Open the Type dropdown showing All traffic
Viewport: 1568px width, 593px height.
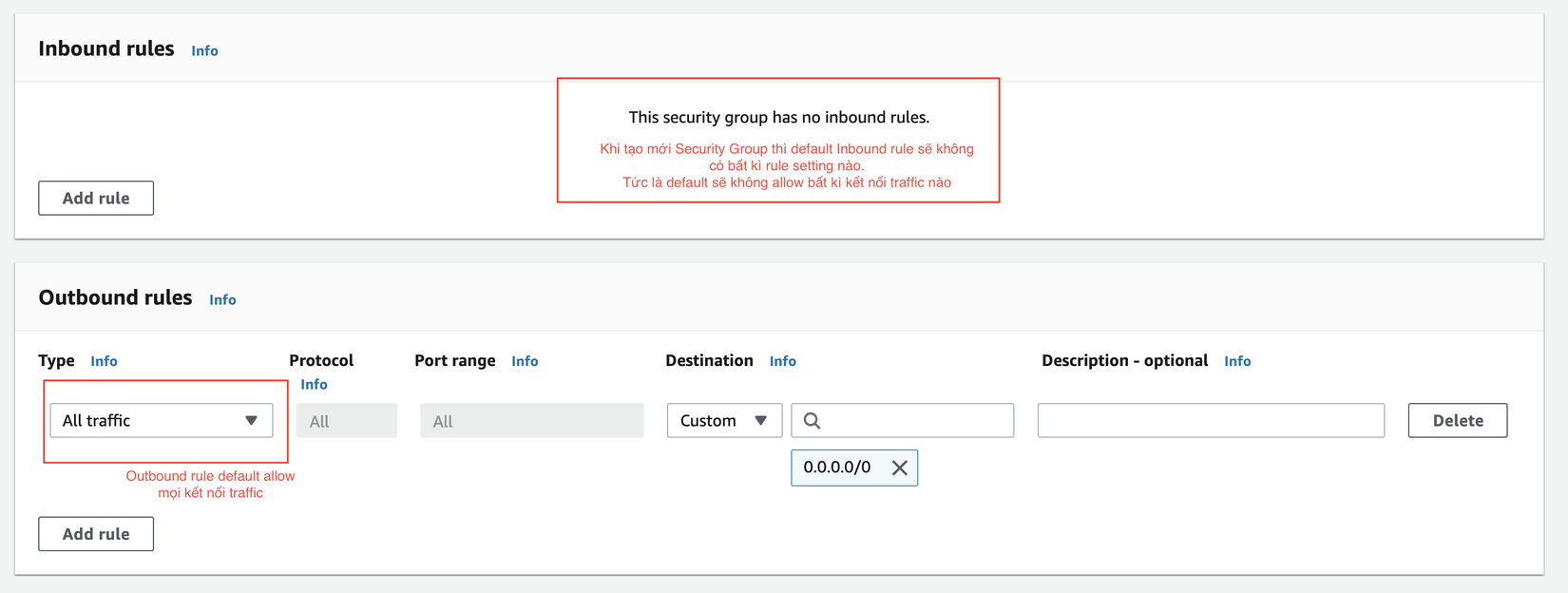point(161,421)
